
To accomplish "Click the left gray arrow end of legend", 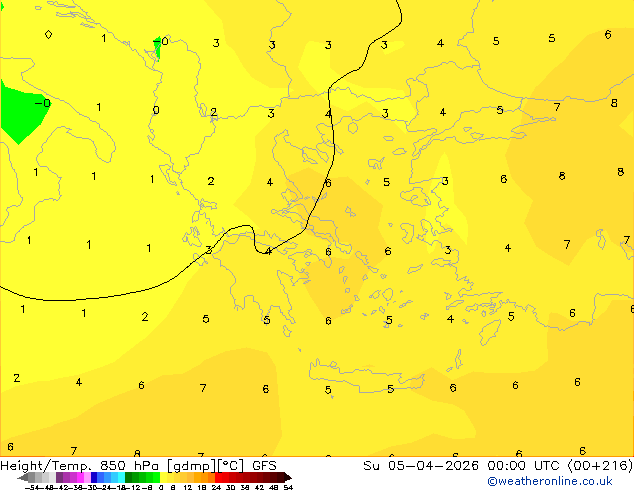I will point(22,478).
